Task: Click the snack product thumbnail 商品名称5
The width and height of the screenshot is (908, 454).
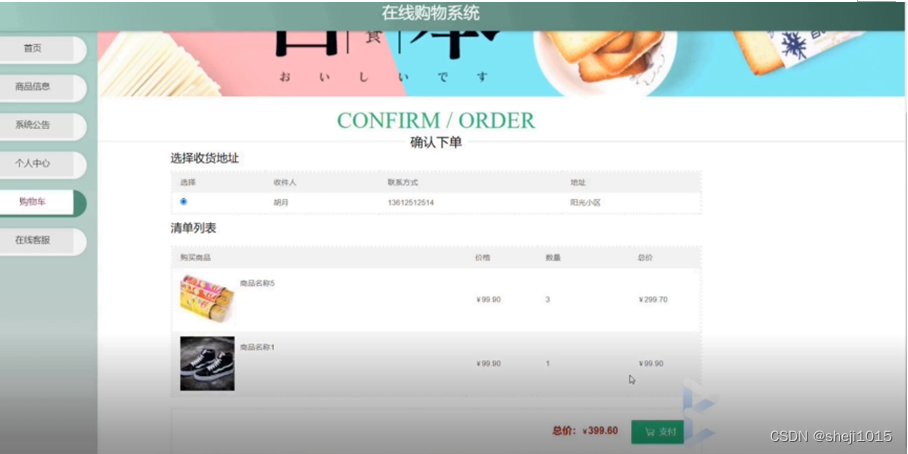Action: click(x=207, y=299)
